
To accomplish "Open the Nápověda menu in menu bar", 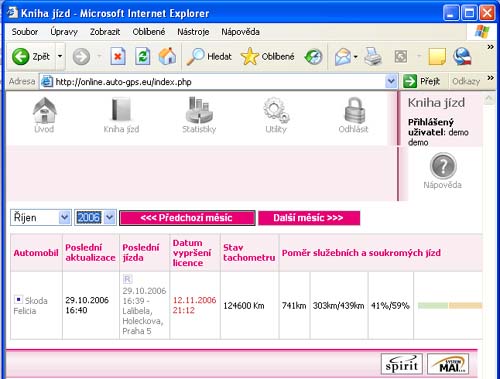I will pyautogui.click(x=240, y=32).
